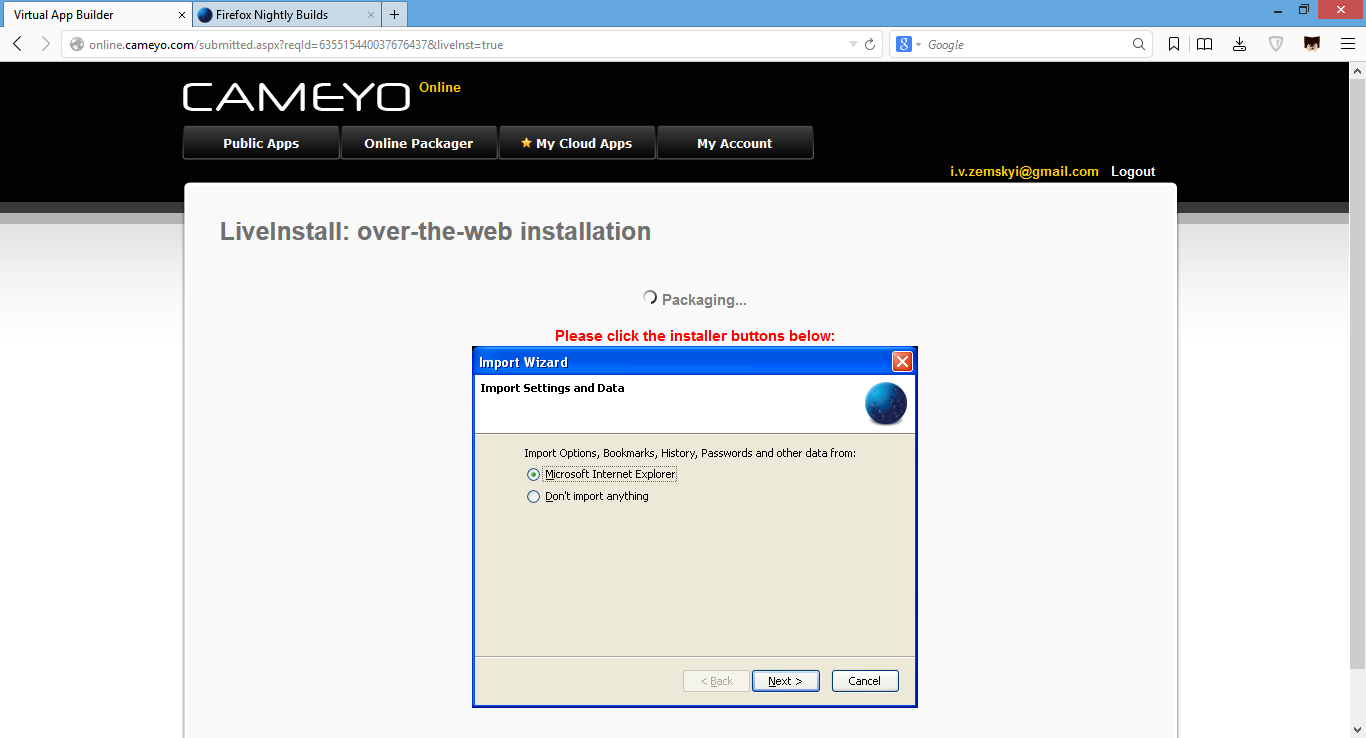Open a new tab with plus button
The image size is (1366, 738).
coord(395,15)
